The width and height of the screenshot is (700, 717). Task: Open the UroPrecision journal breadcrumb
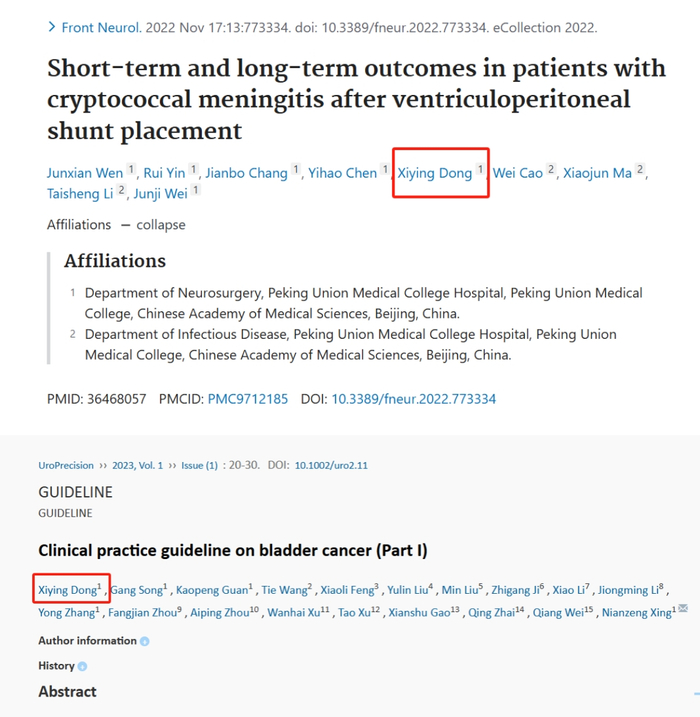tap(66, 466)
